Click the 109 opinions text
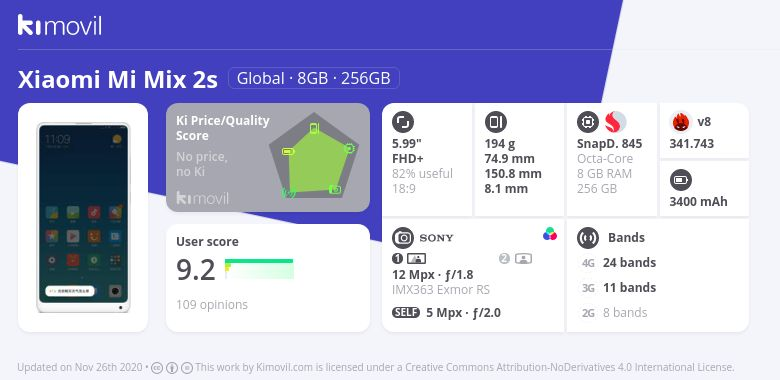Image resolution: width=780 pixels, height=380 pixels. [x=212, y=304]
